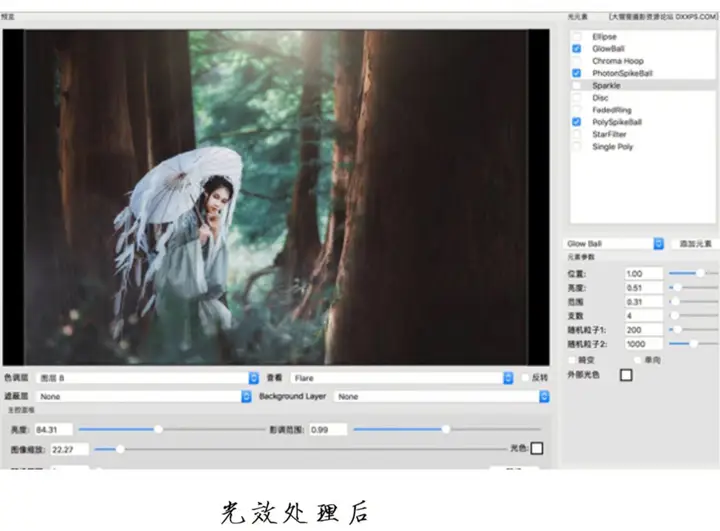Click the 外部光色 color swatch

tap(626, 375)
